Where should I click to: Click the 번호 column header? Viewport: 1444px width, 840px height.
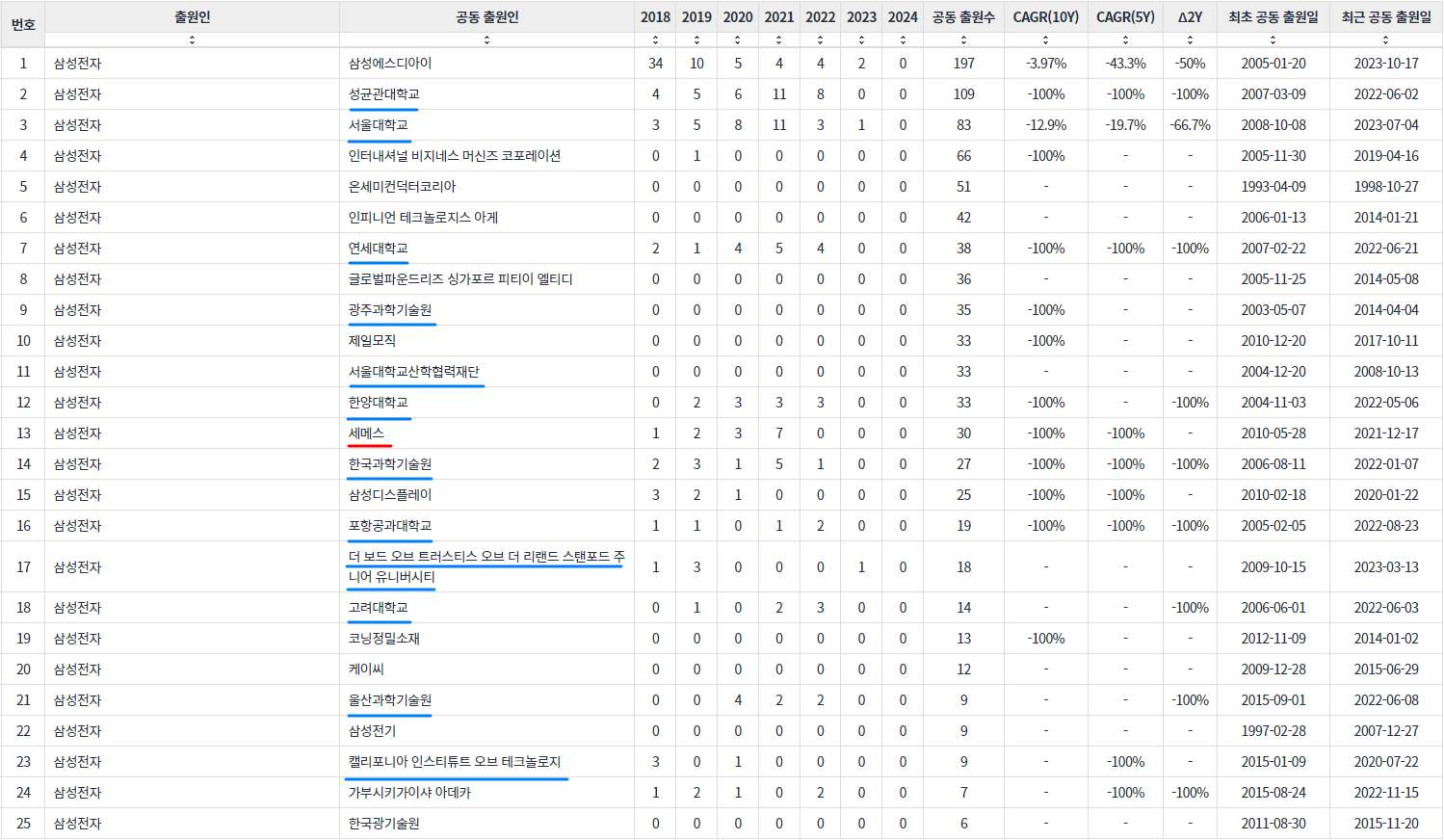(x=23, y=24)
